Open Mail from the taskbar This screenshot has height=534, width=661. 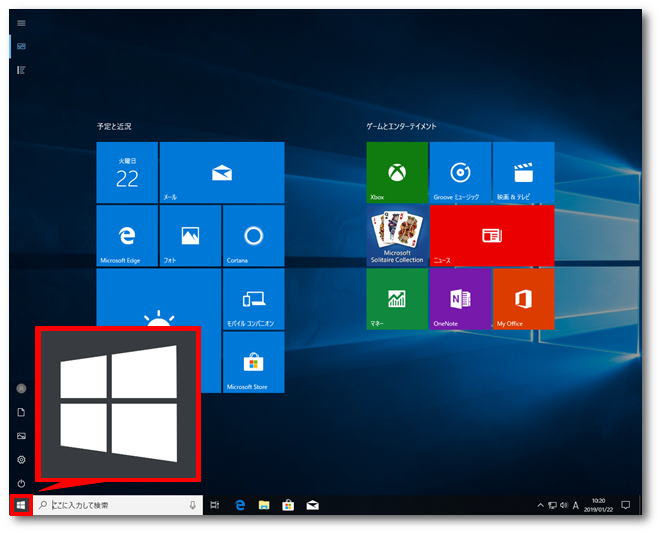(x=312, y=505)
